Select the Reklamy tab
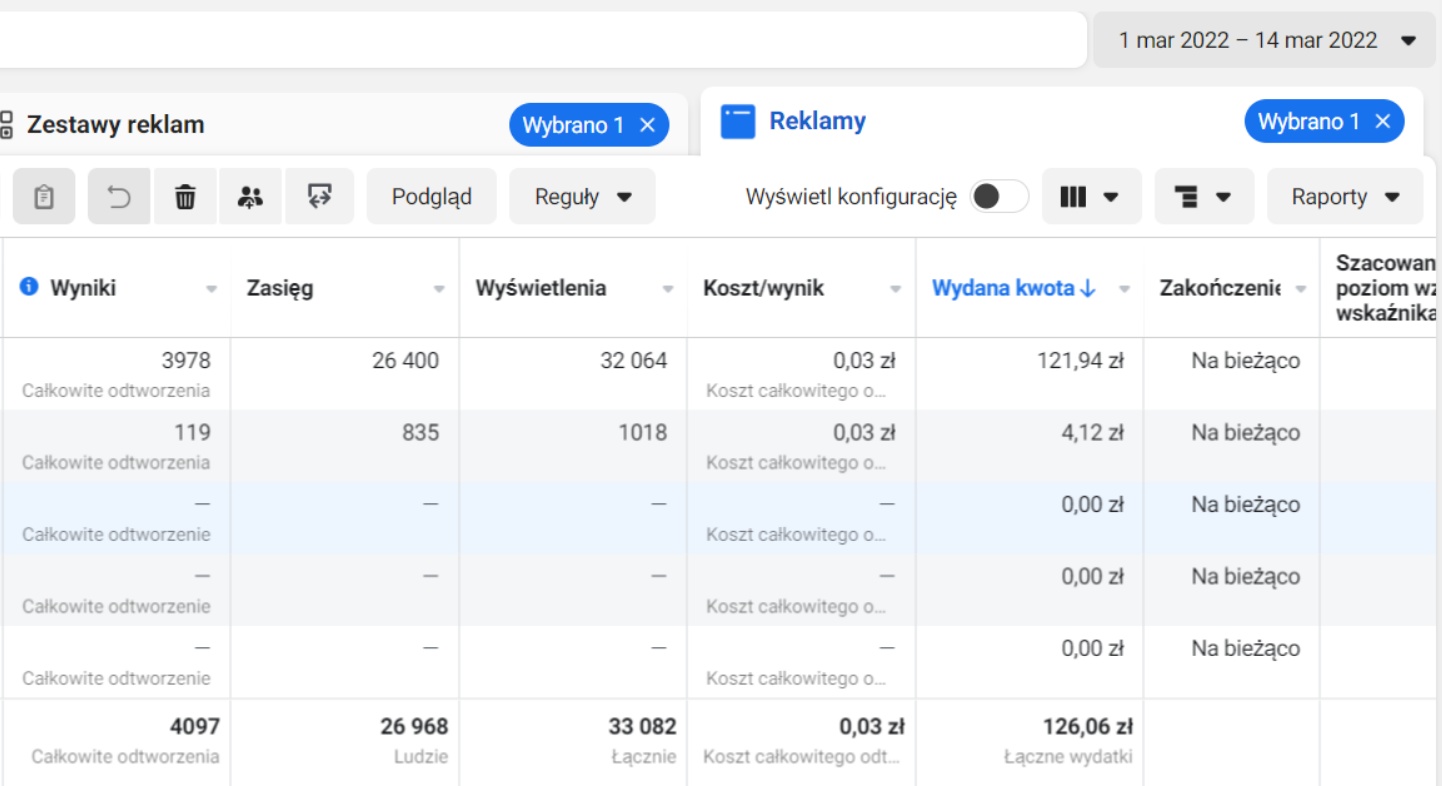This screenshot has height=786, width=1442. (x=816, y=122)
